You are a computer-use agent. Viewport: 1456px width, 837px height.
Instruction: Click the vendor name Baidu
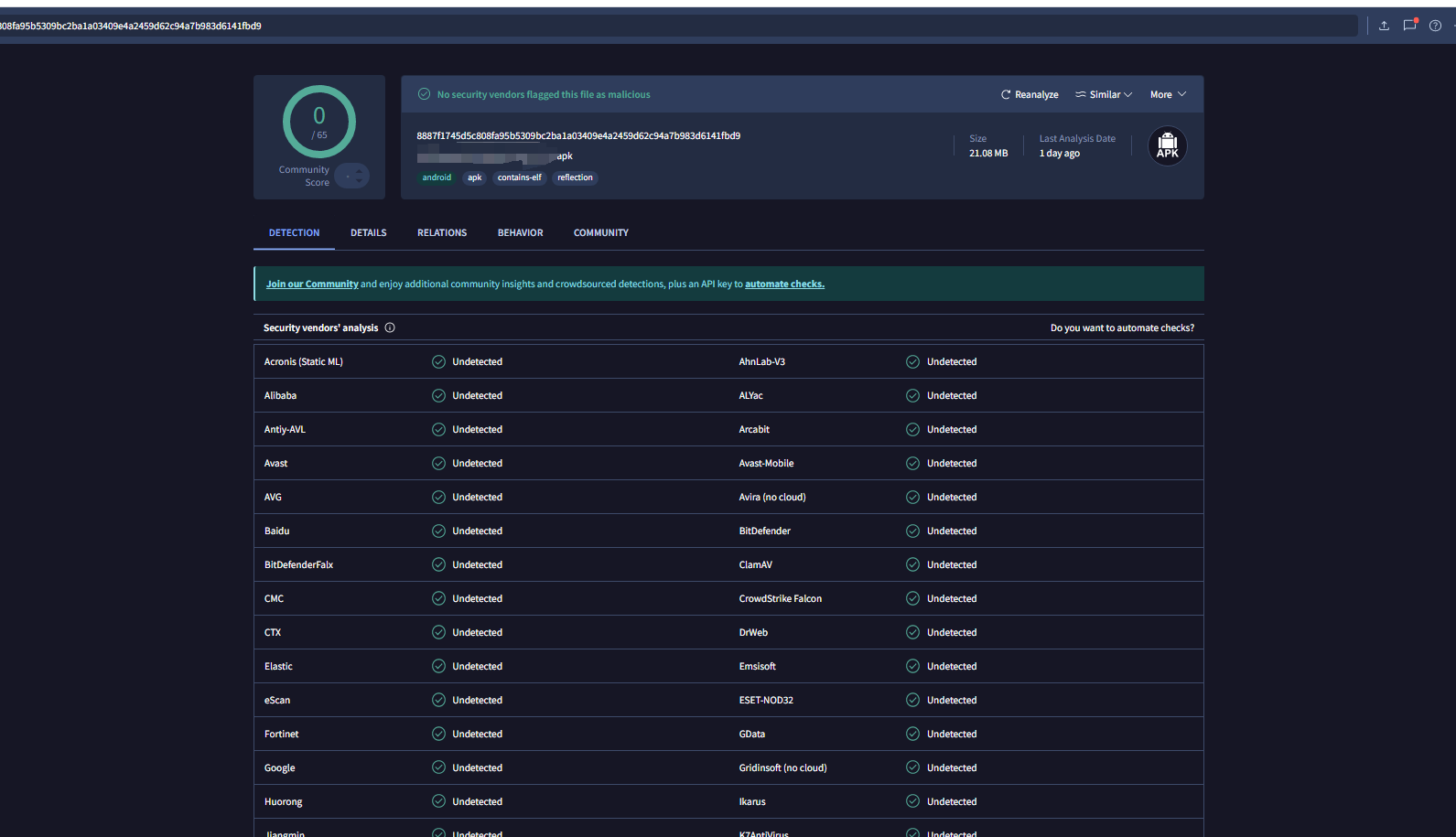[x=276, y=531]
